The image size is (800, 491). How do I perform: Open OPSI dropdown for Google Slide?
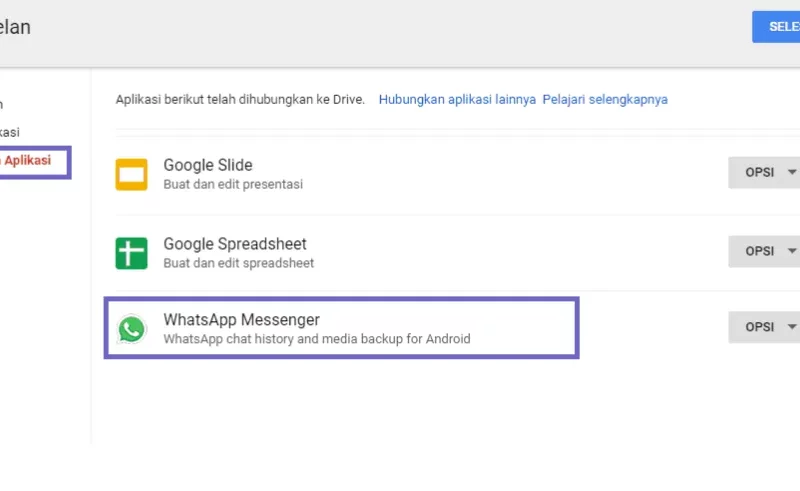(764, 173)
